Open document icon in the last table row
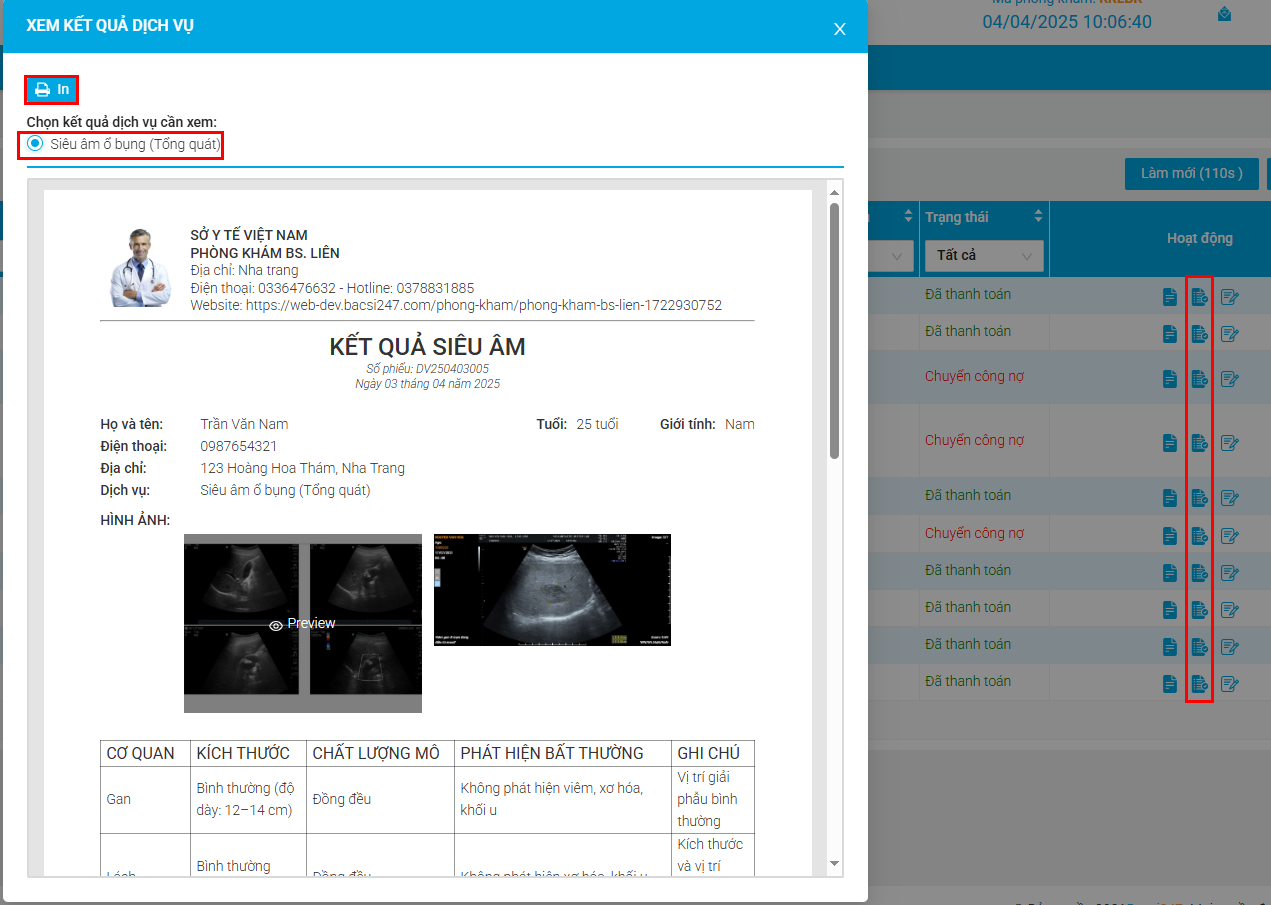Screen dimensions: 1271x905 pyautogui.click(x=1170, y=684)
